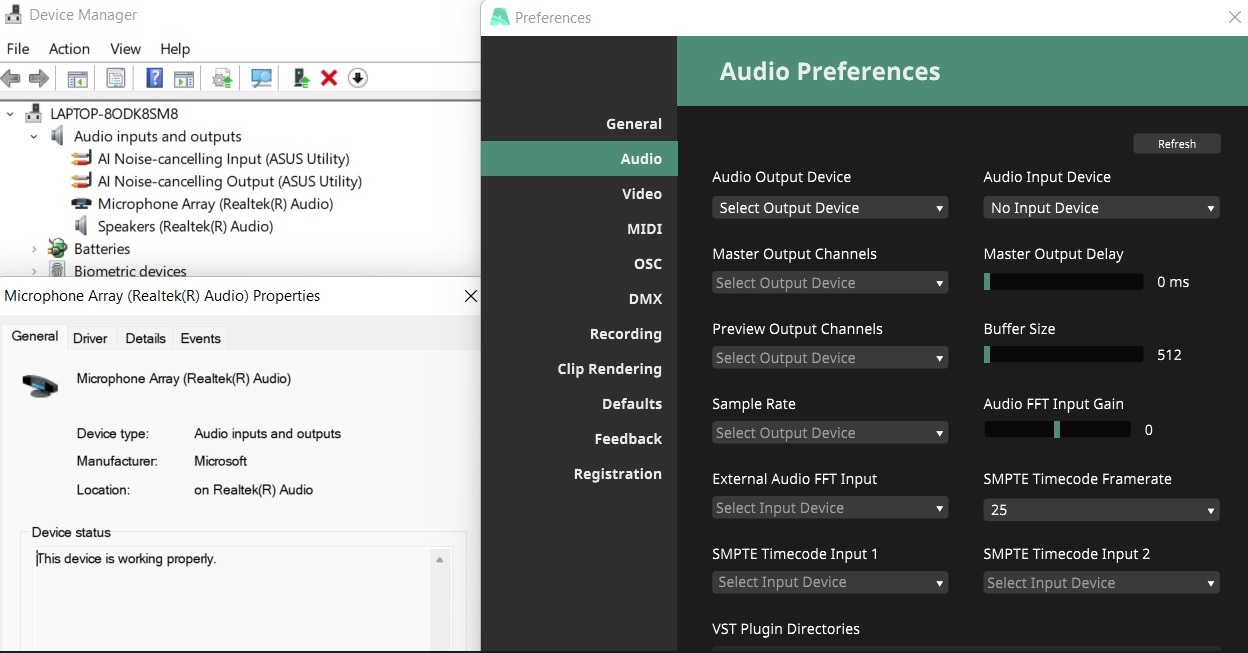Toggle the Show/Hide Action Pane toolbar icon

184,78
